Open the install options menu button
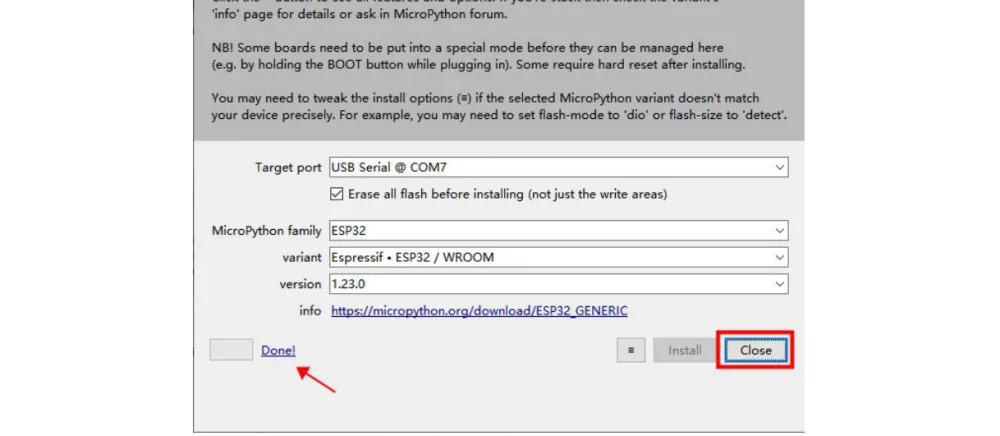Screen dimensions: 1000x436 coord(631,350)
